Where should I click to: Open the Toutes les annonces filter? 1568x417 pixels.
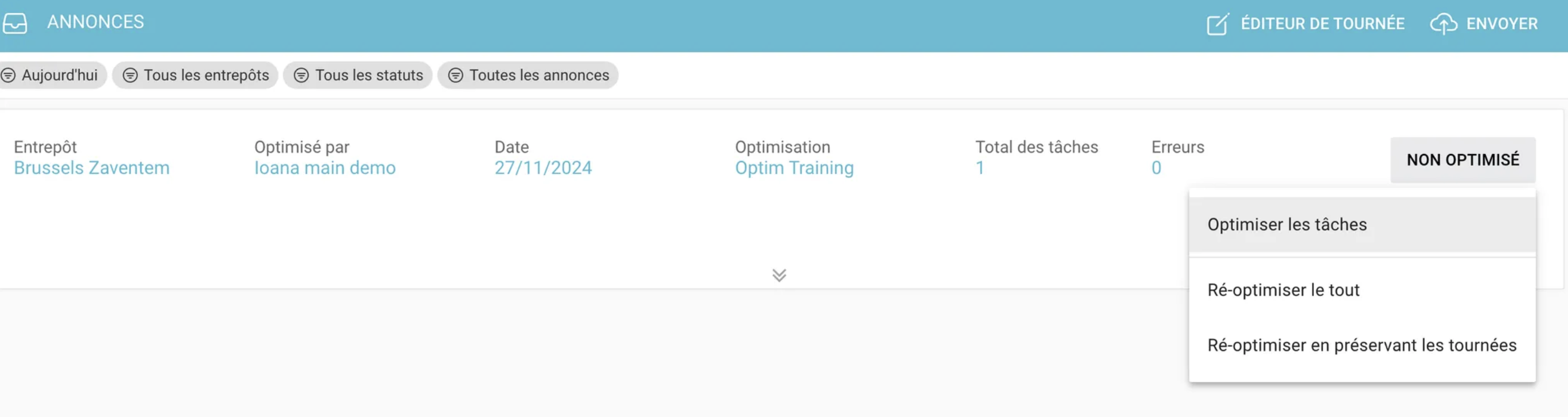(528, 75)
